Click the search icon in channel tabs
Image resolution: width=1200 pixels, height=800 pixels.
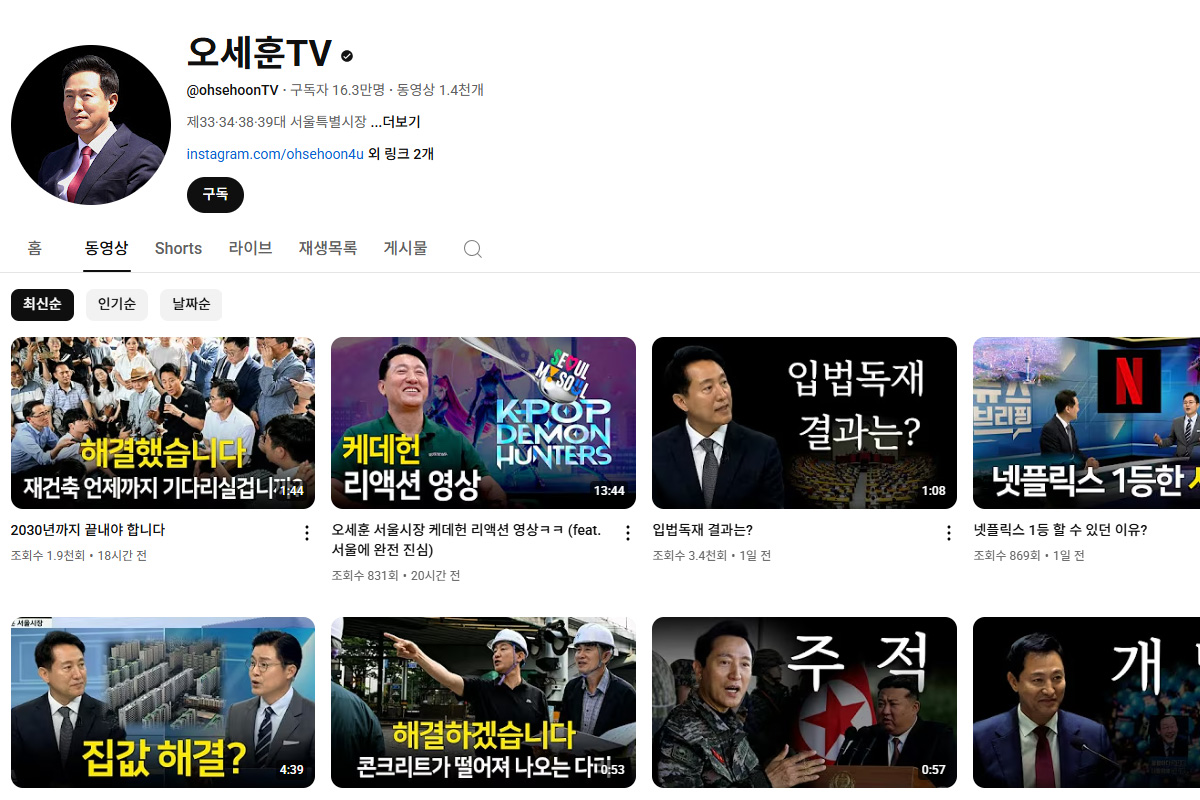[x=473, y=249]
